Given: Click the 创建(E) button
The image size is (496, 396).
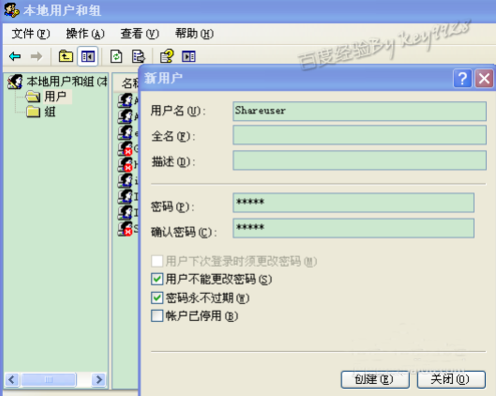Looking at the screenshot, I should [x=375, y=380].
